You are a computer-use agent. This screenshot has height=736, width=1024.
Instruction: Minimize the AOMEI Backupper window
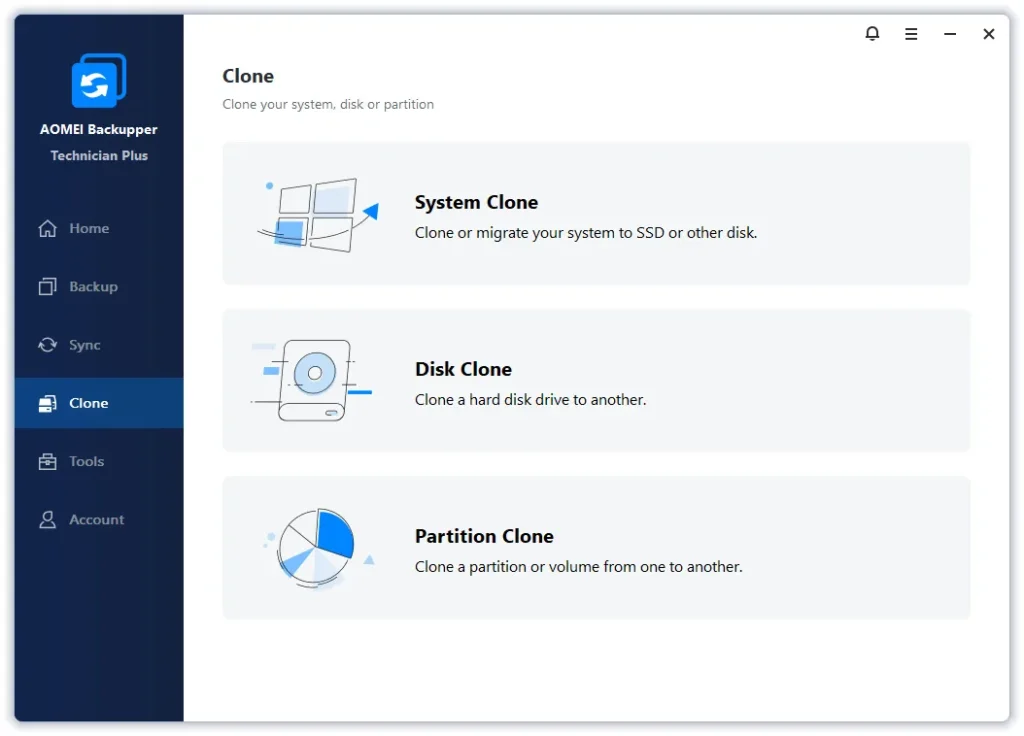click(950, 34)
